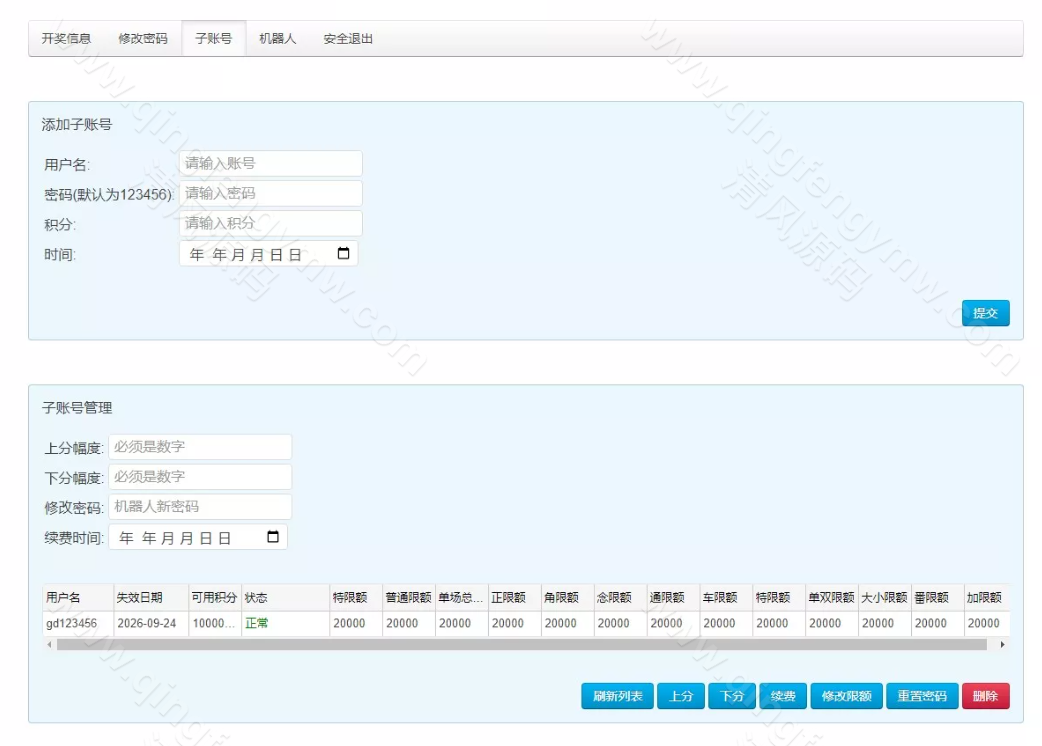The height and width of the screenshot is (746, 1042).
Task: Click 重置密码 button
Action: click(x=922, y=696)
